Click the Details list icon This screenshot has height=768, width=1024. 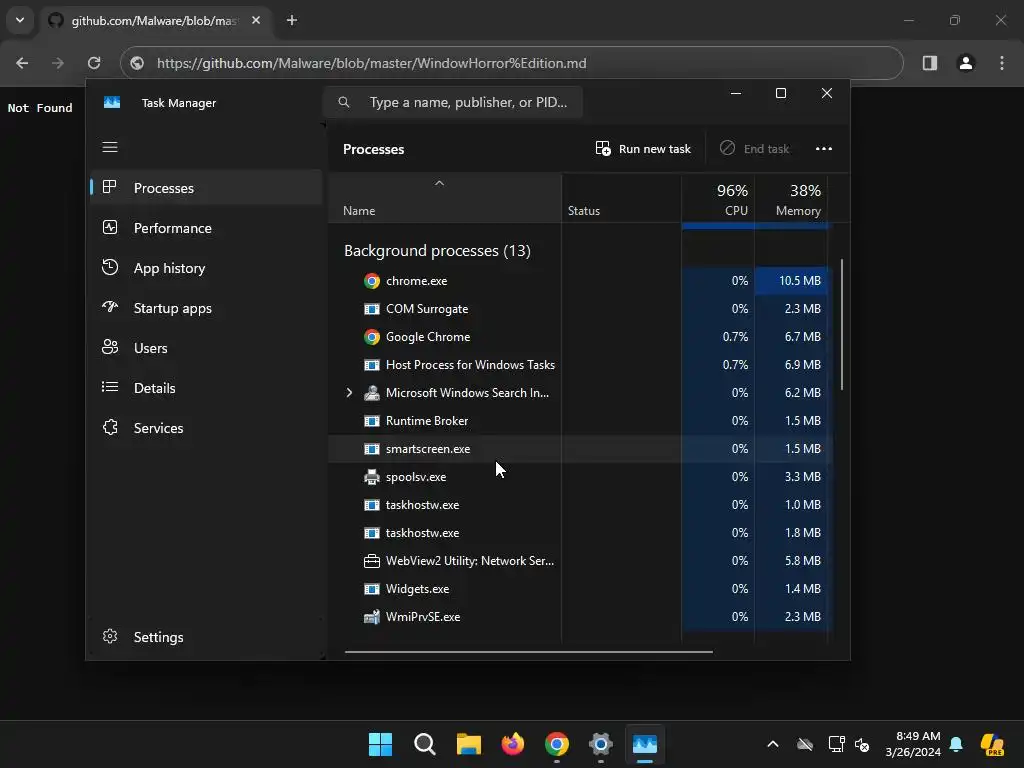point(110,387)
